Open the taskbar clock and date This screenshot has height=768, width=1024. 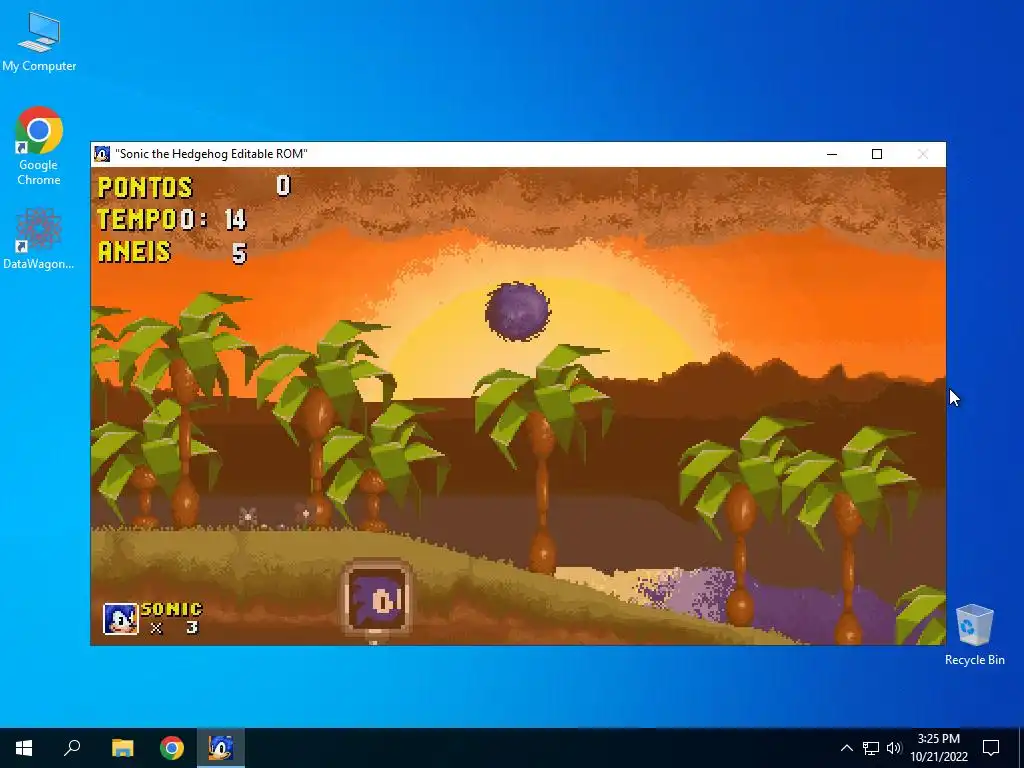939,748
